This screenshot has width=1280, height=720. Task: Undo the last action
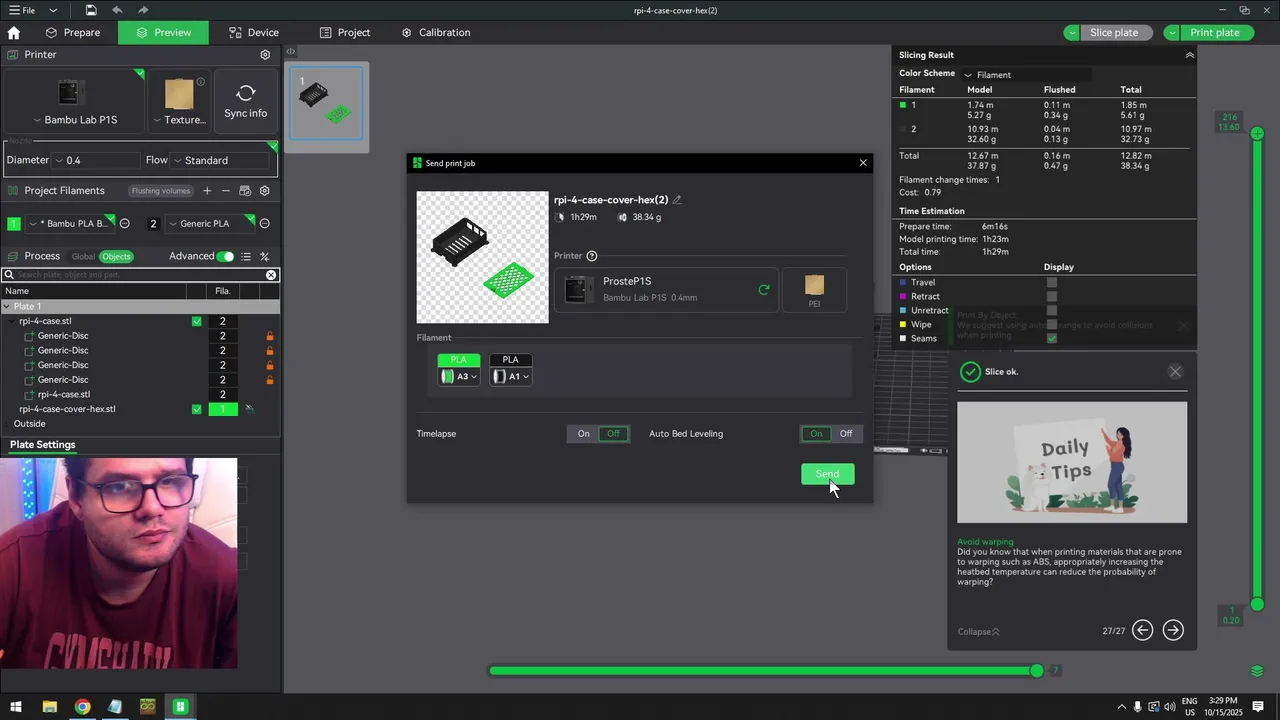coord(118,10)
